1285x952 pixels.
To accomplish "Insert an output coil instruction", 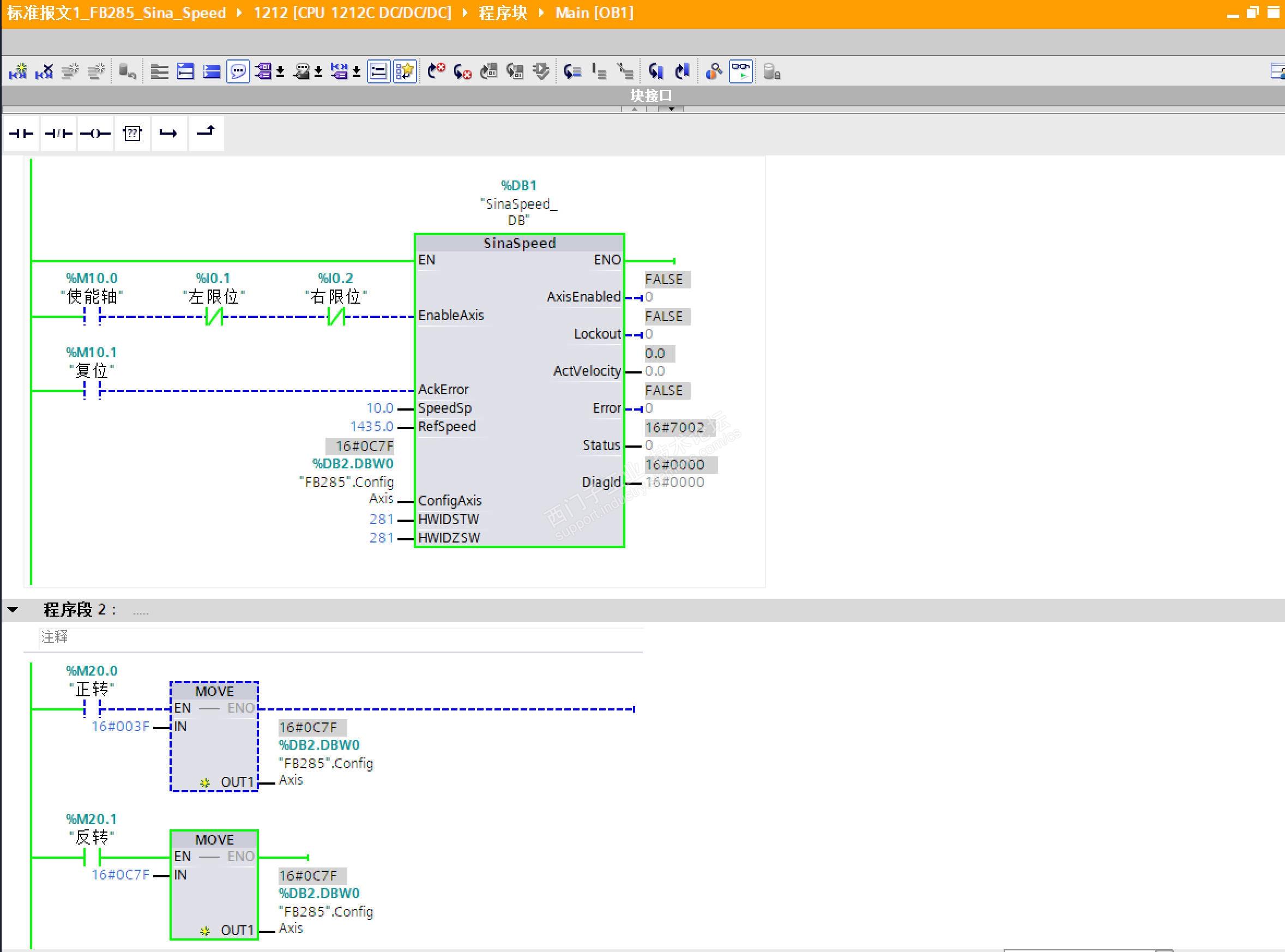I will point(95,134).
